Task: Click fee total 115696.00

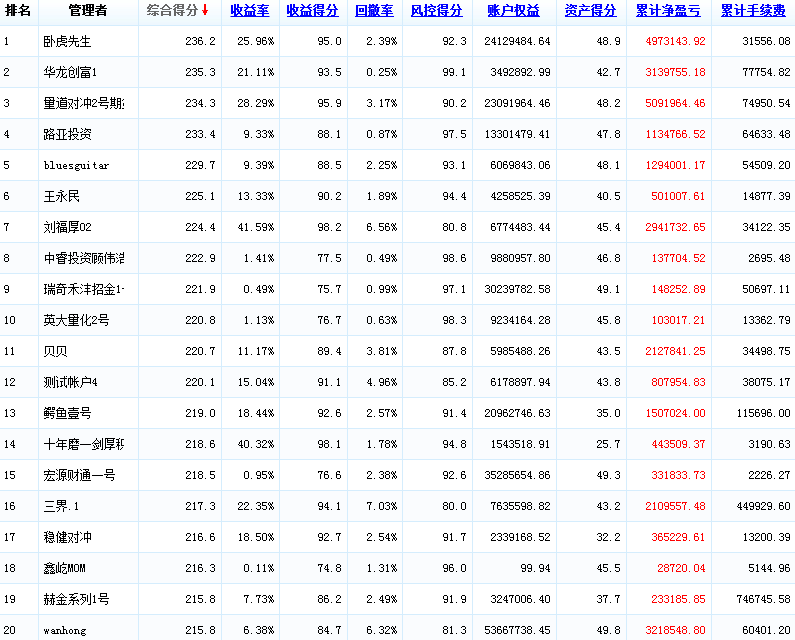Action: coord(764,413)
